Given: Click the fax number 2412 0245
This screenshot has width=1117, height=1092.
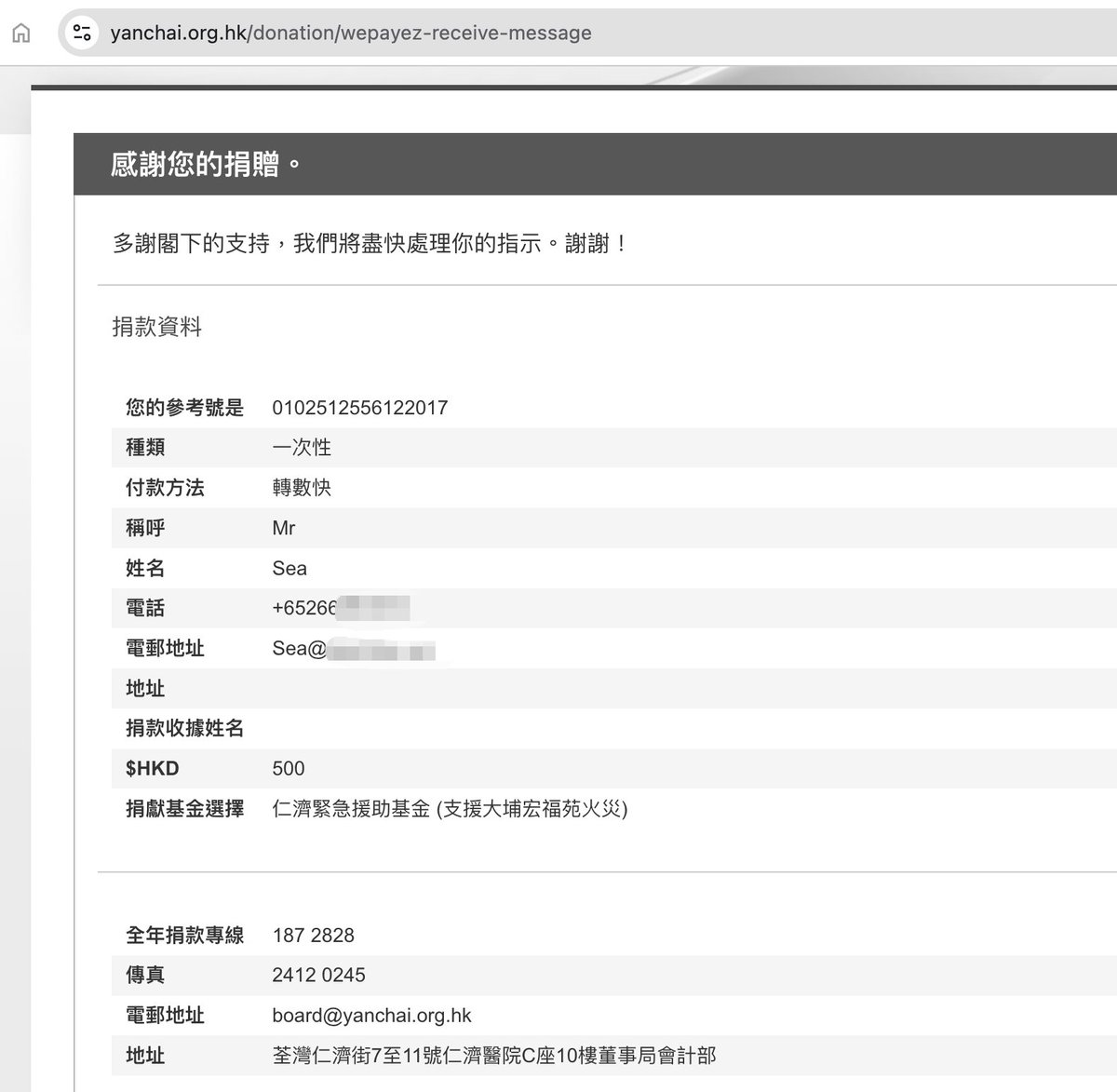Looking at the screenshot, I should coord(319,976).
